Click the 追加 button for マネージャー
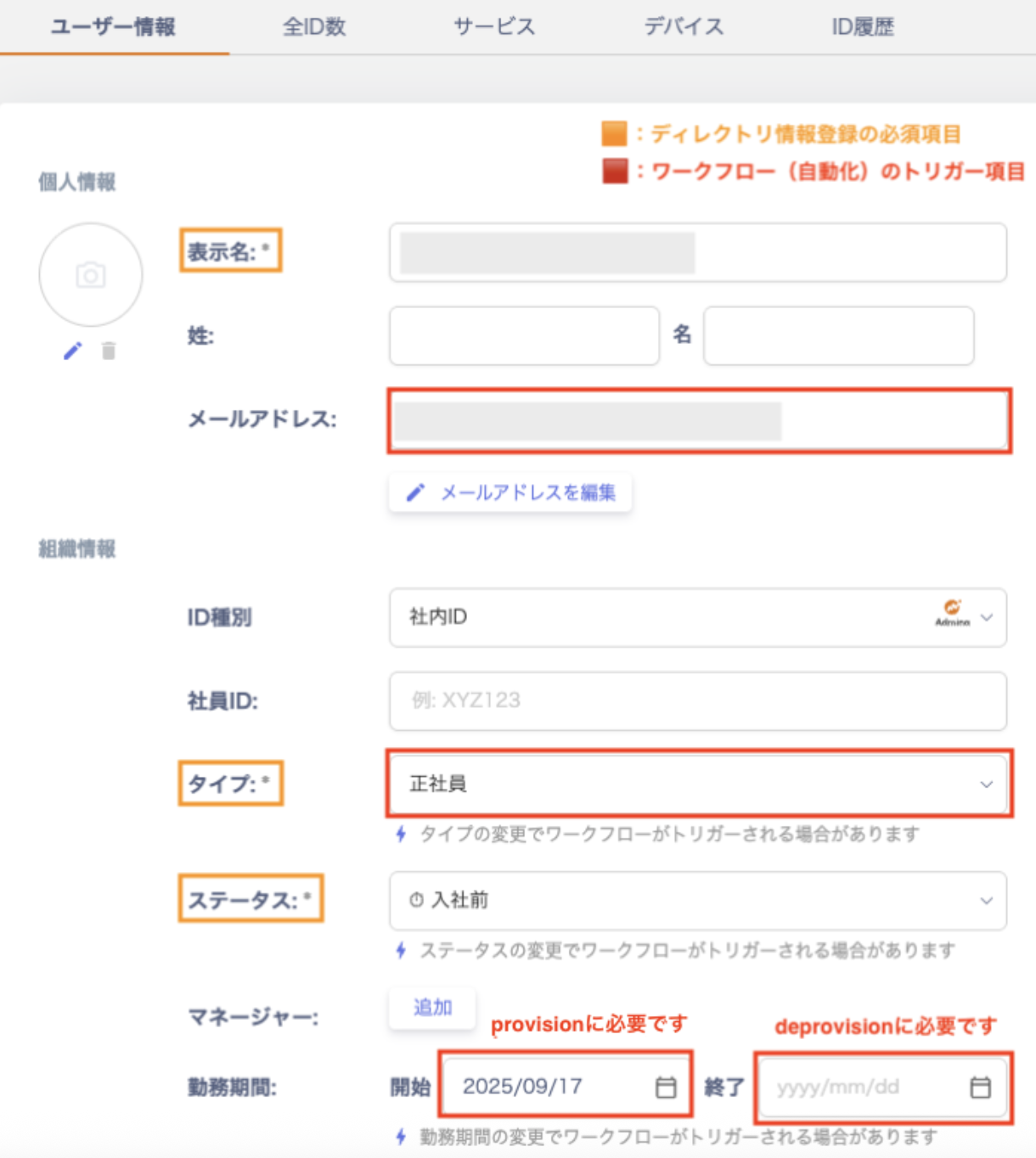 point(432,1008)
